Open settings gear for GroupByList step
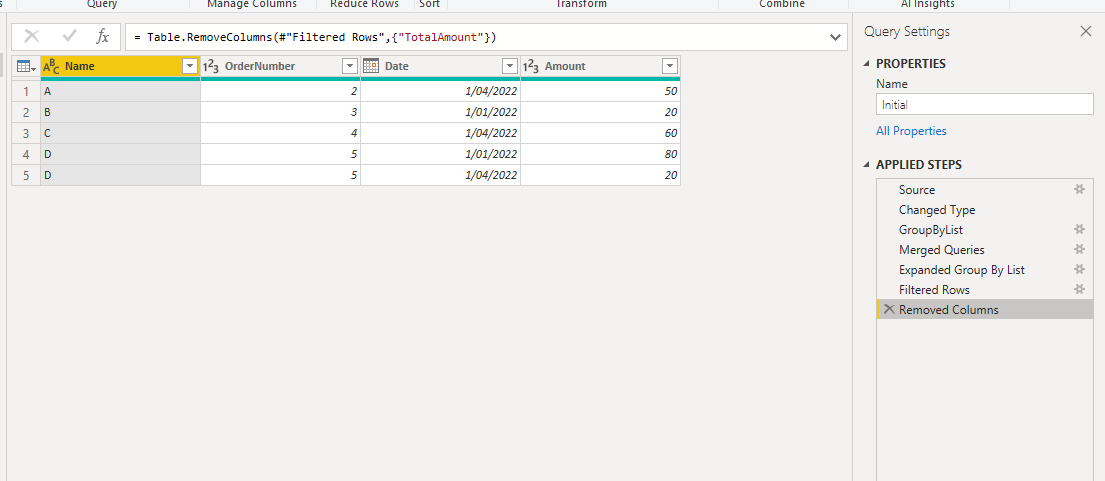This screenshot has height=481, width=1105. click(1078, 230)
